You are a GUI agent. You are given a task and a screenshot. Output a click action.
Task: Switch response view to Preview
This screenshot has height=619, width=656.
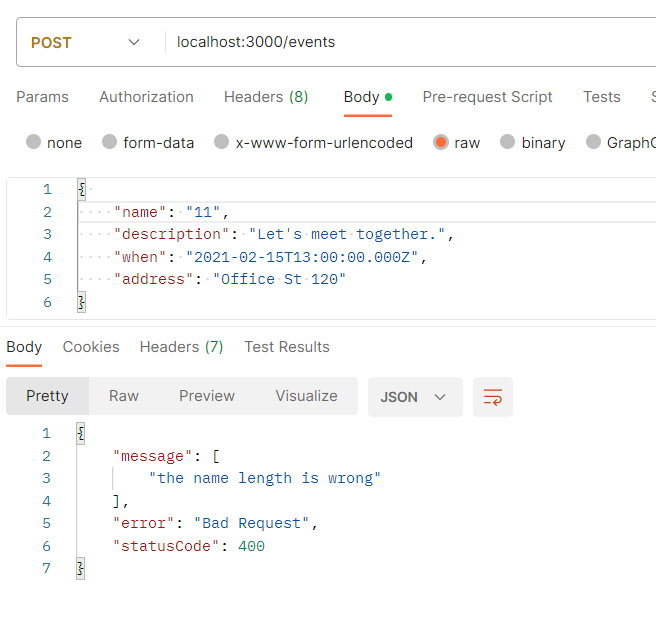(207, 396)
